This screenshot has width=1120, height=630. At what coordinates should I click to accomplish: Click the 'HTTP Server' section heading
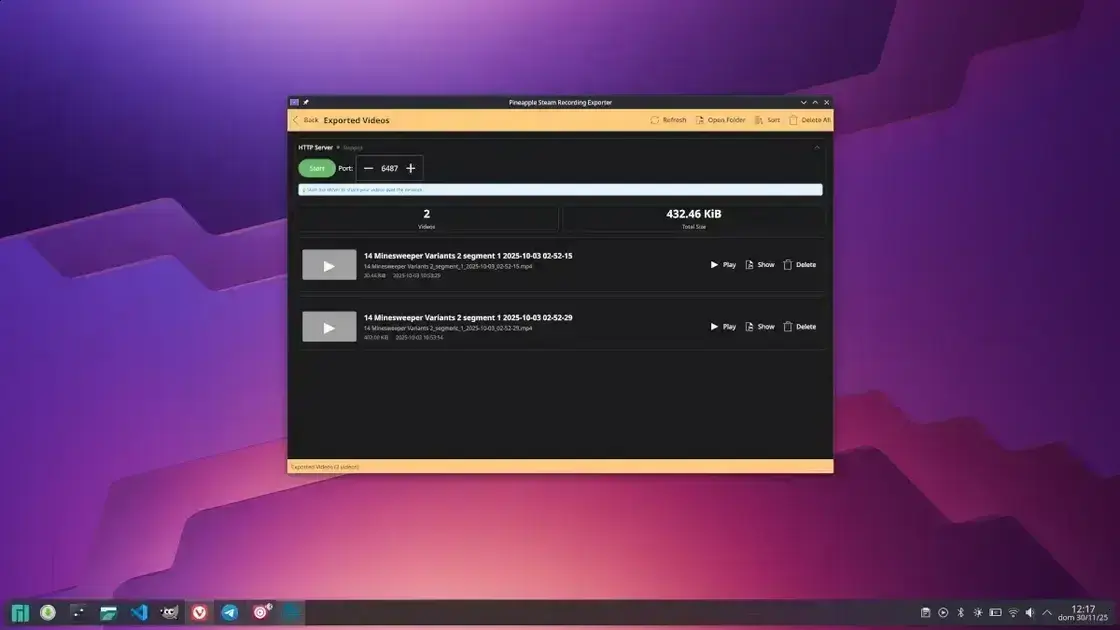click(315, 148)
